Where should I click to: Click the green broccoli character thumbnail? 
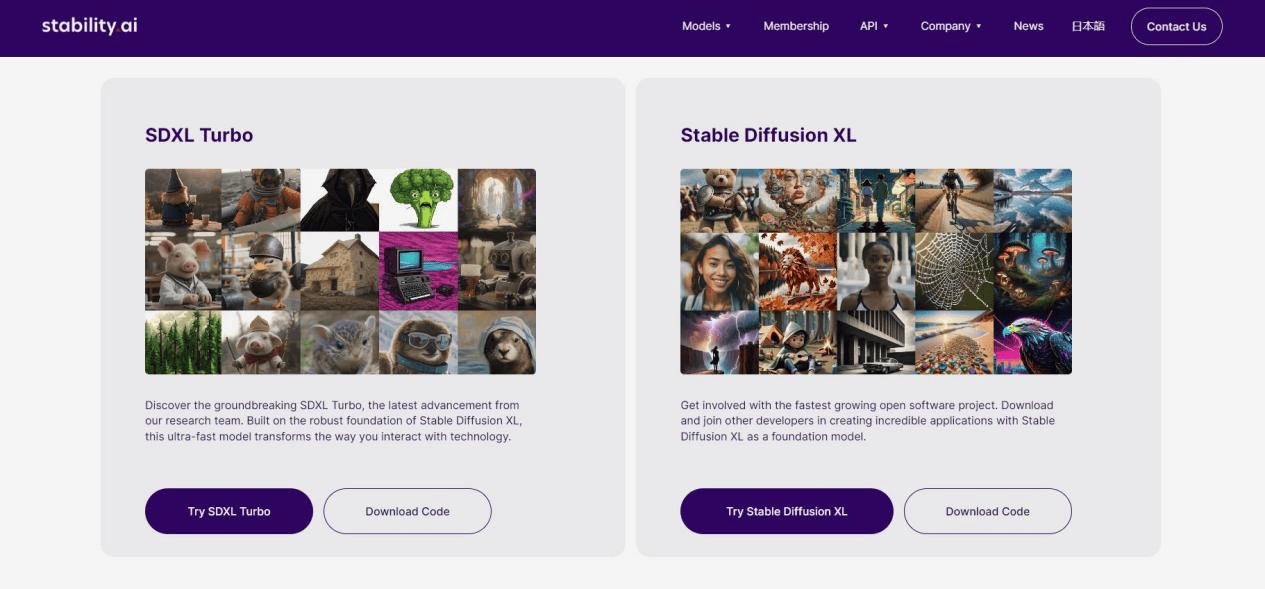[418, 199]
